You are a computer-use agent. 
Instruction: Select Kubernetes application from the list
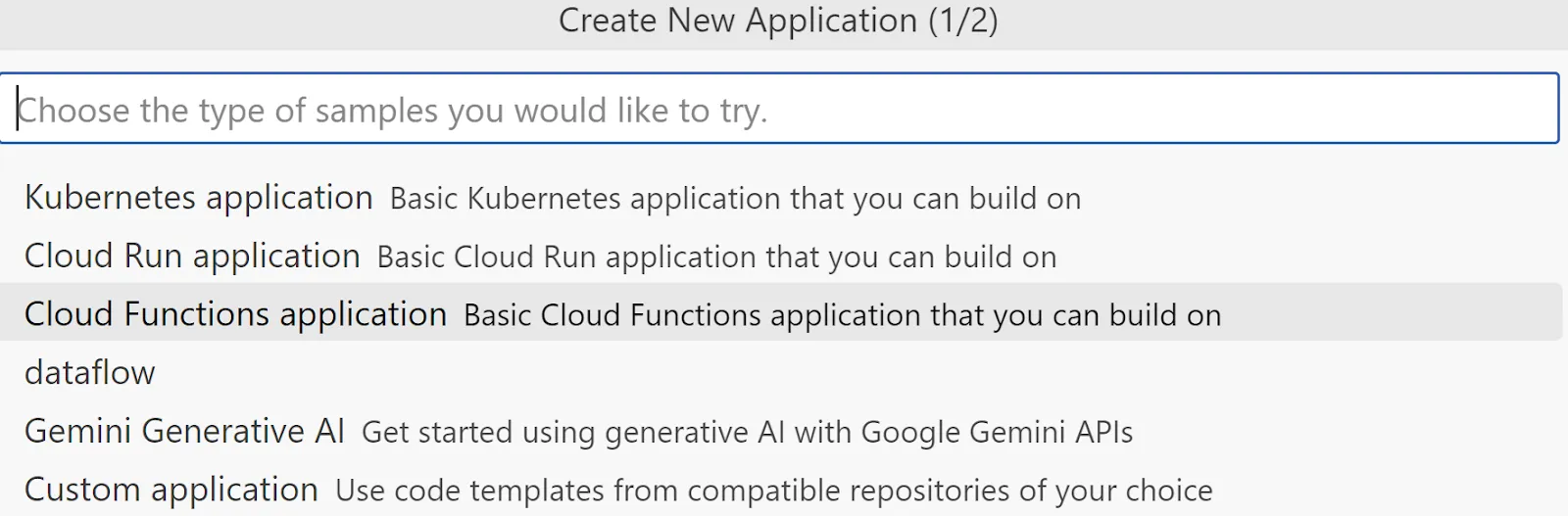pos(198,198)
